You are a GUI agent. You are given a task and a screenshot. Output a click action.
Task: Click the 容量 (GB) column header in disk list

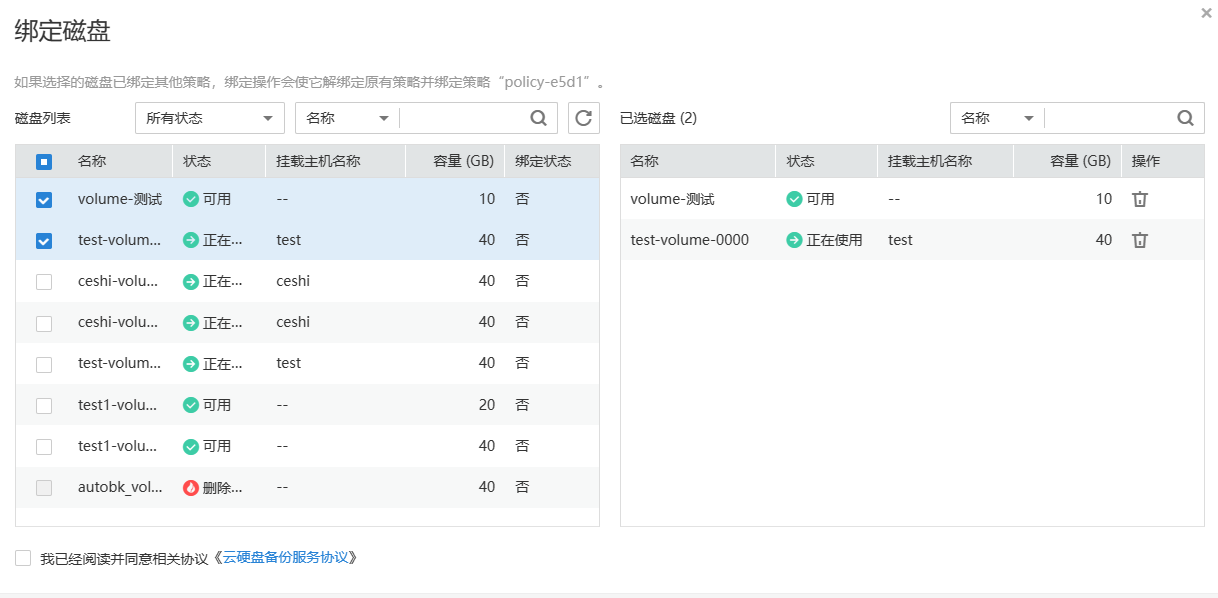pos(464,161)
